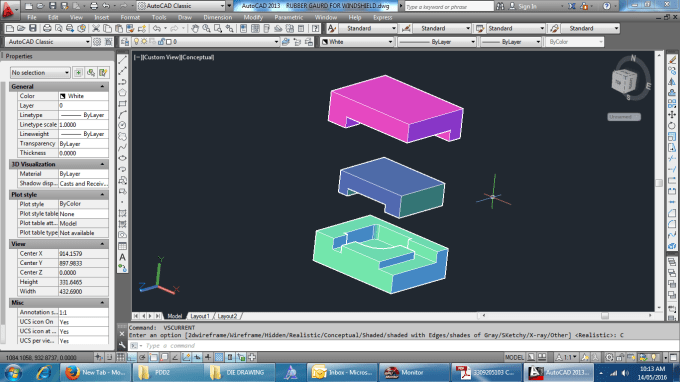Click Sign In link
680x382 pixels.
click(x=527, y=6)
